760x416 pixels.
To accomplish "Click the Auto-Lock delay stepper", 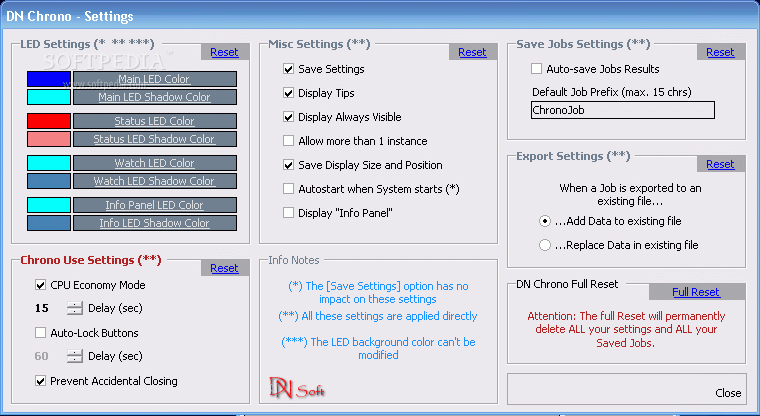I will [x=75, y=356].
